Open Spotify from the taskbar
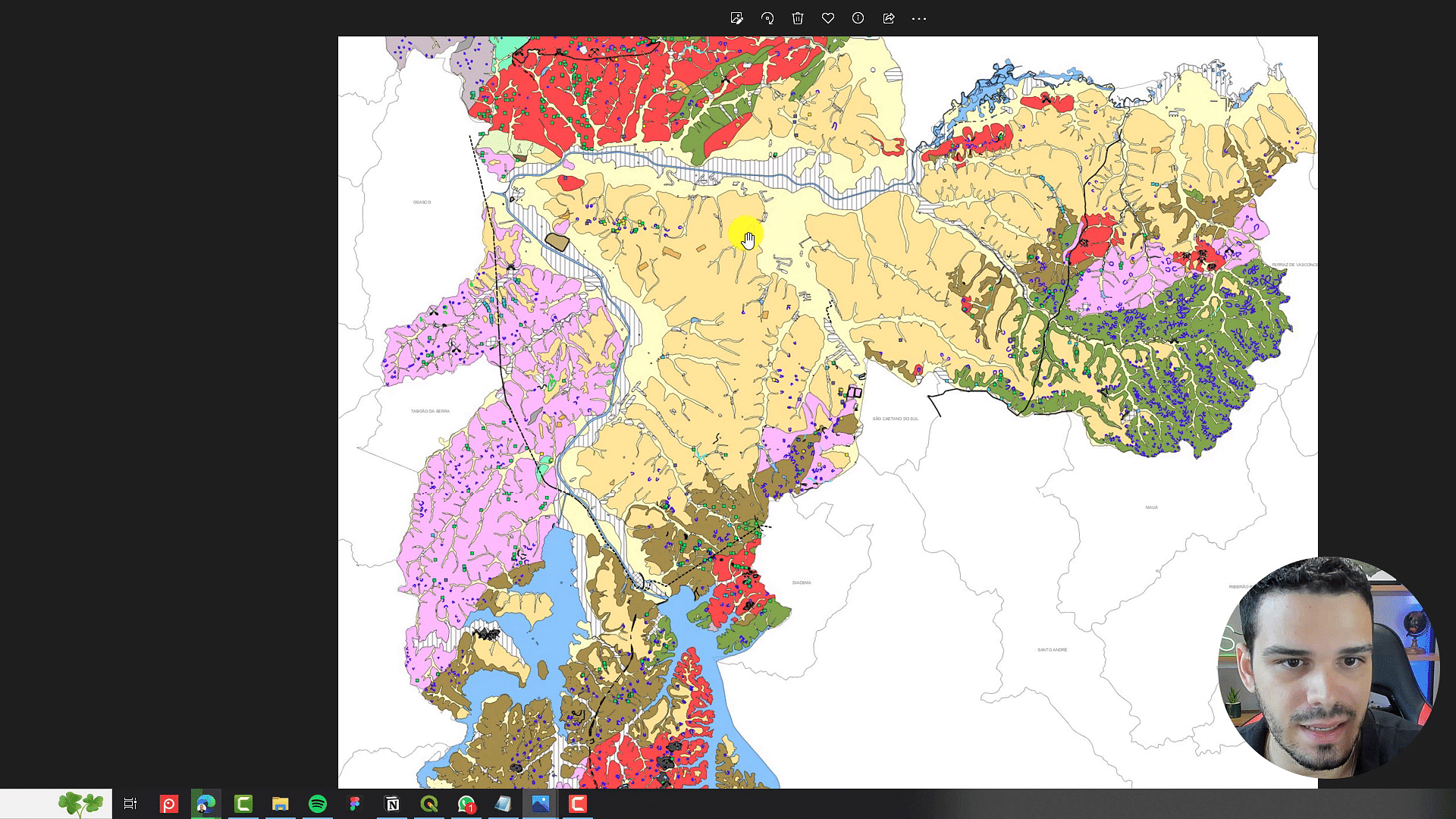The width and height of the screenshot is (1456, 819). pyautogui.click(x=318, y=804)
